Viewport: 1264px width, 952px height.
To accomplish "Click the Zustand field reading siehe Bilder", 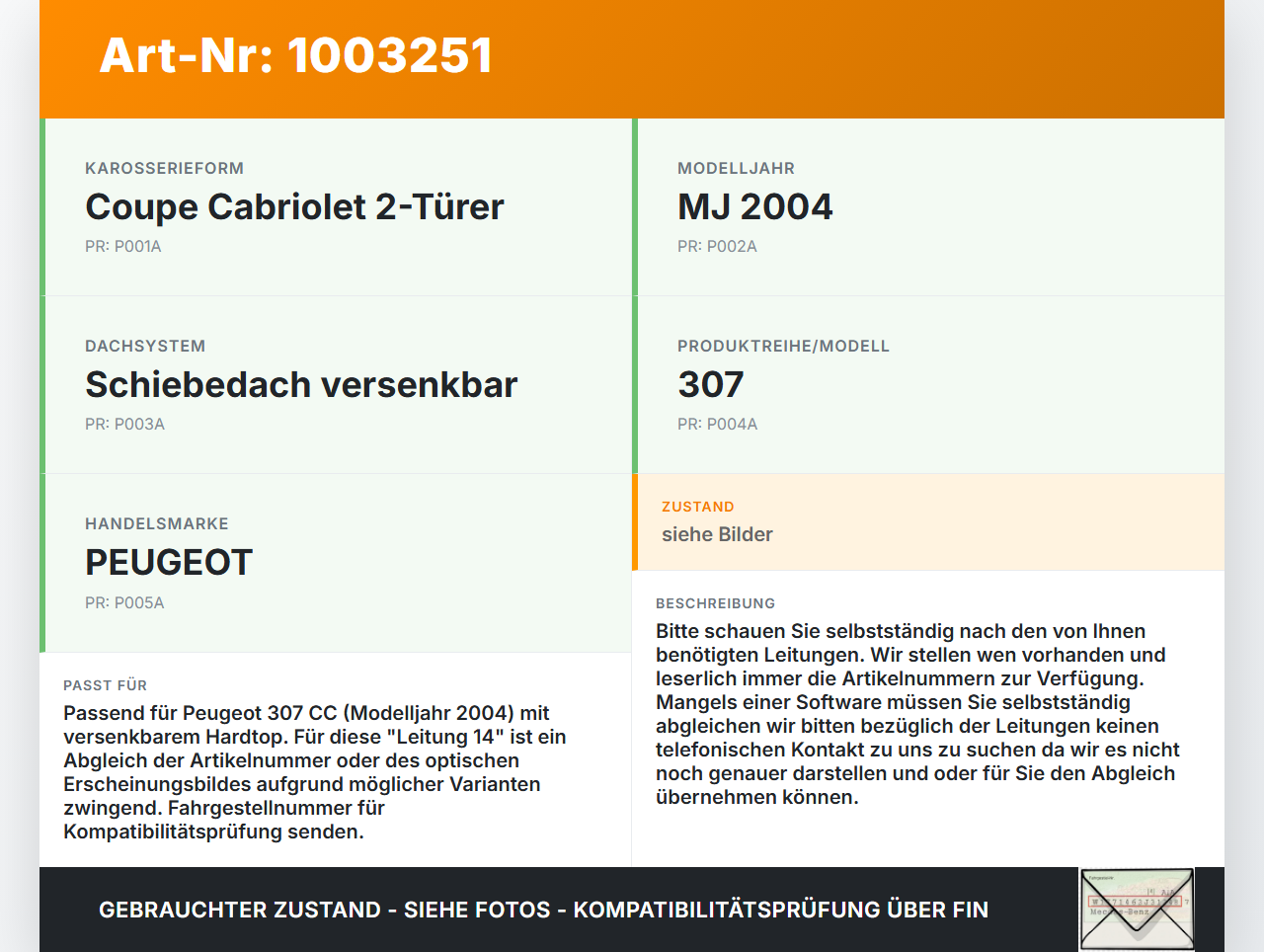I will [928, 522].
